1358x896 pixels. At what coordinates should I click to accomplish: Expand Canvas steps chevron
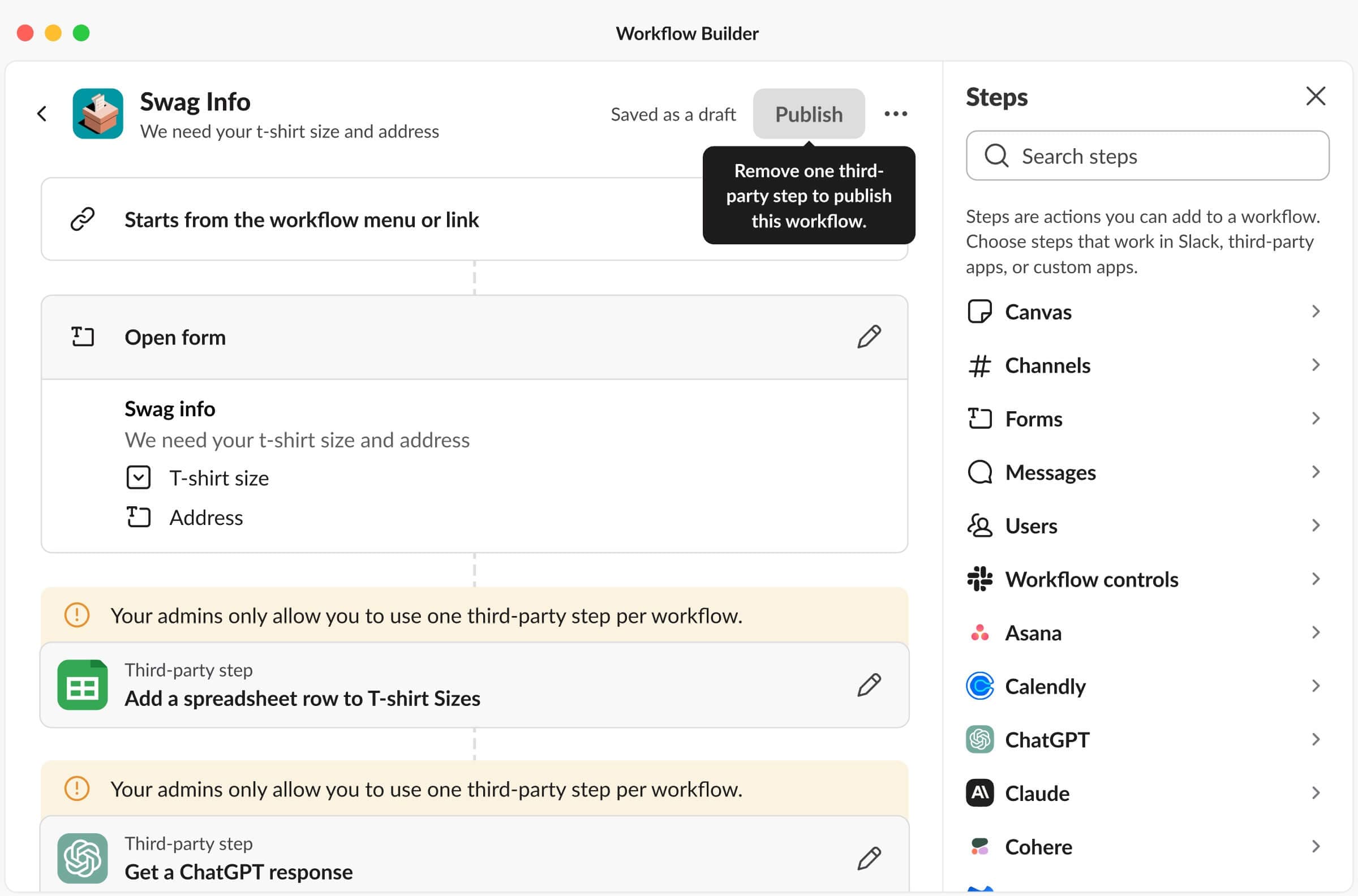pos(1316,312)
